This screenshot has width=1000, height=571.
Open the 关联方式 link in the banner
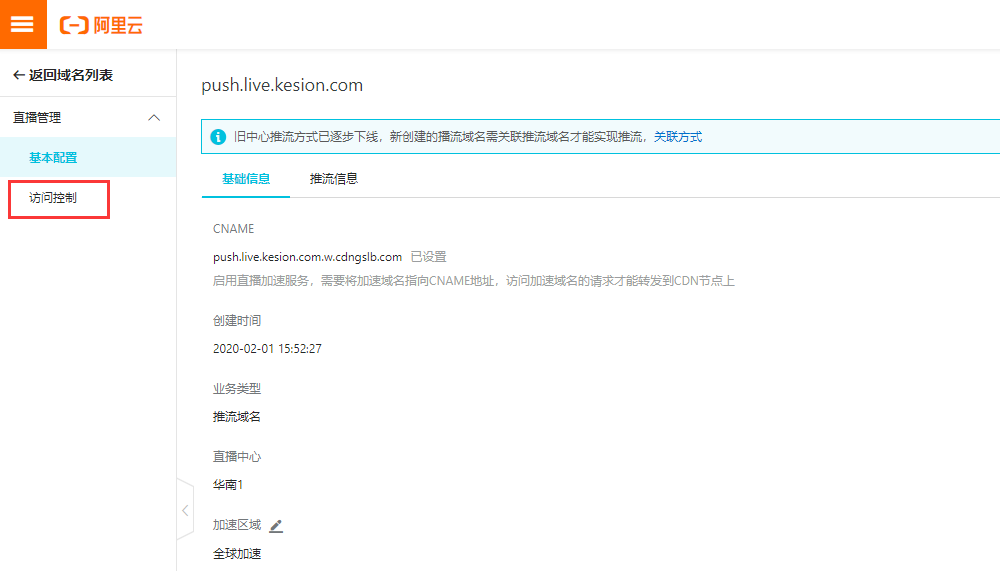678,137
